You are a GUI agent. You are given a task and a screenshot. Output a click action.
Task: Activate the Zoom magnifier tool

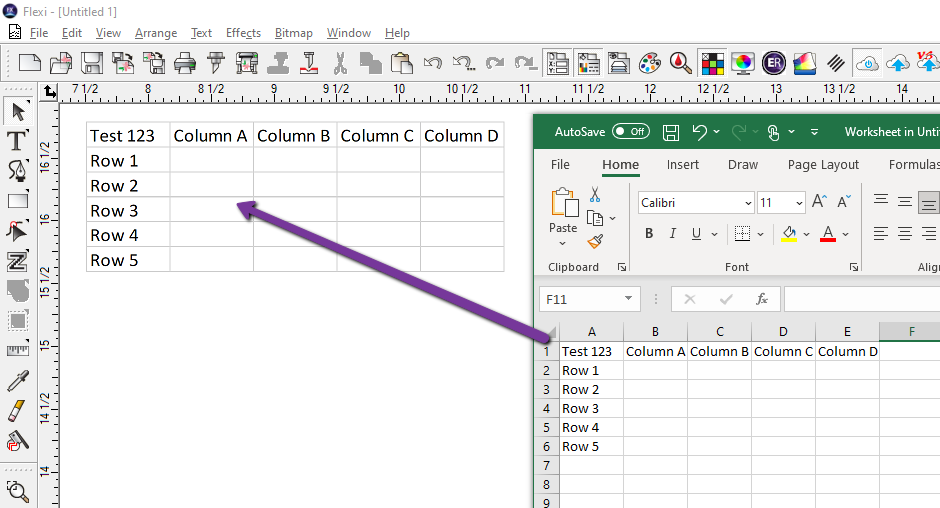17,491
